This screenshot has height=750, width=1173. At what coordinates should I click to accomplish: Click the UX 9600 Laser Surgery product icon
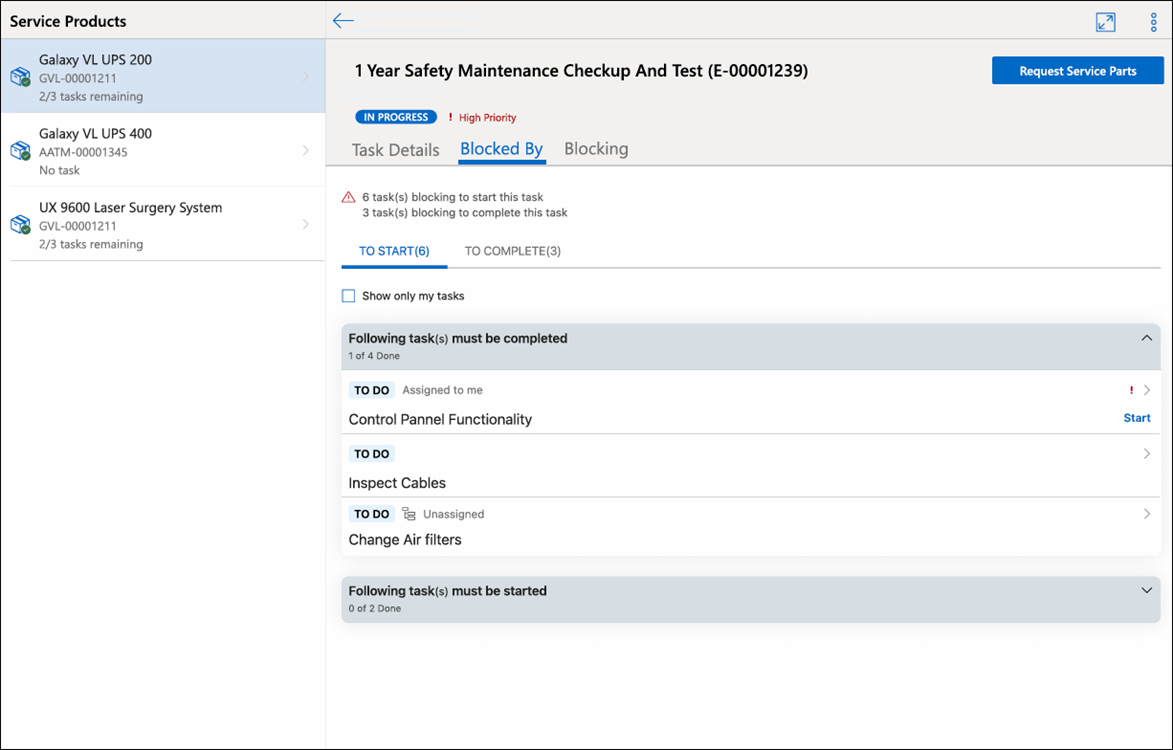click(21, 224)
